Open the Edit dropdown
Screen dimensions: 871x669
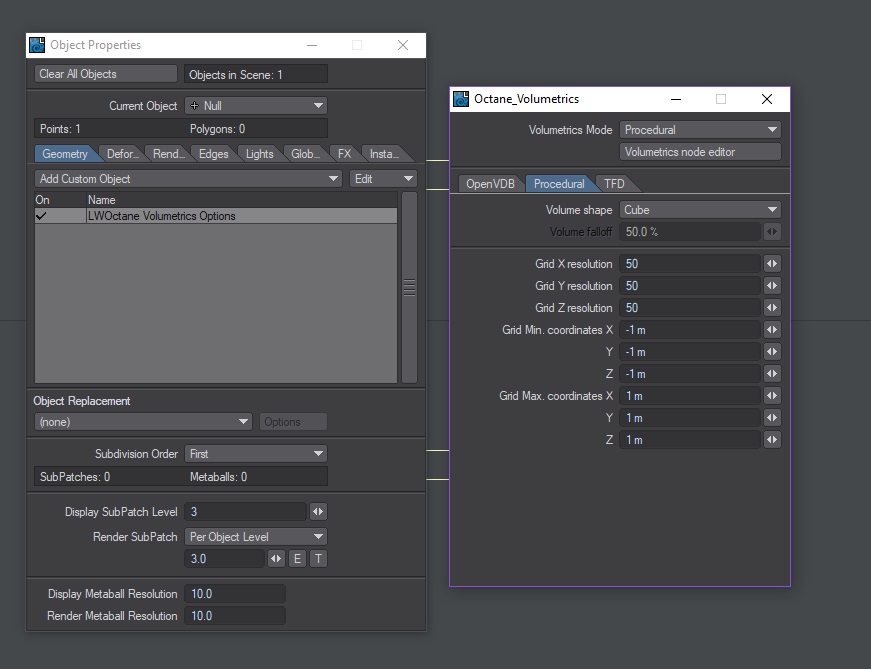click(x=383, y=179)
